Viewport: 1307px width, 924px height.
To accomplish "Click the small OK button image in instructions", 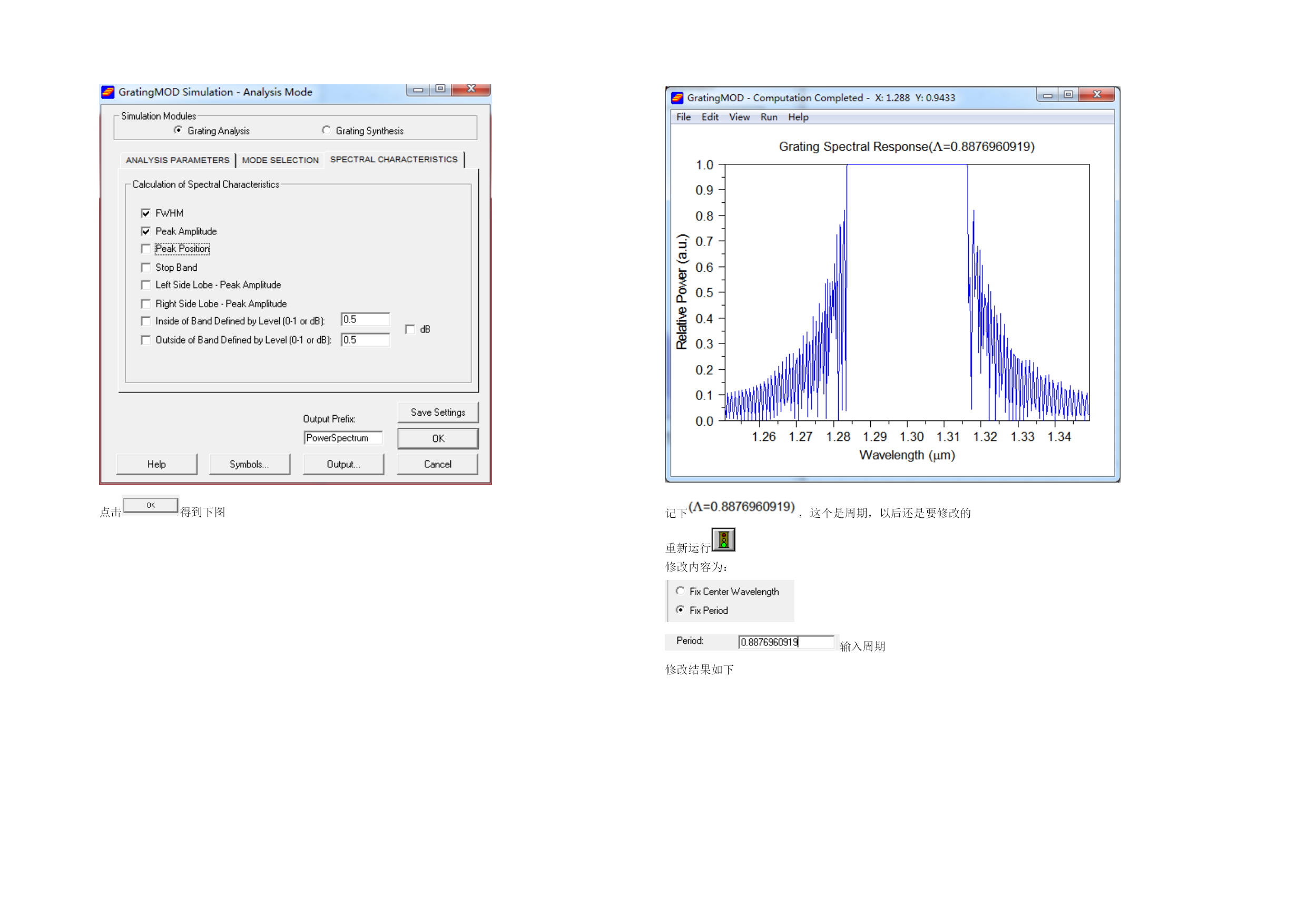I will click(x=151, y=505).
